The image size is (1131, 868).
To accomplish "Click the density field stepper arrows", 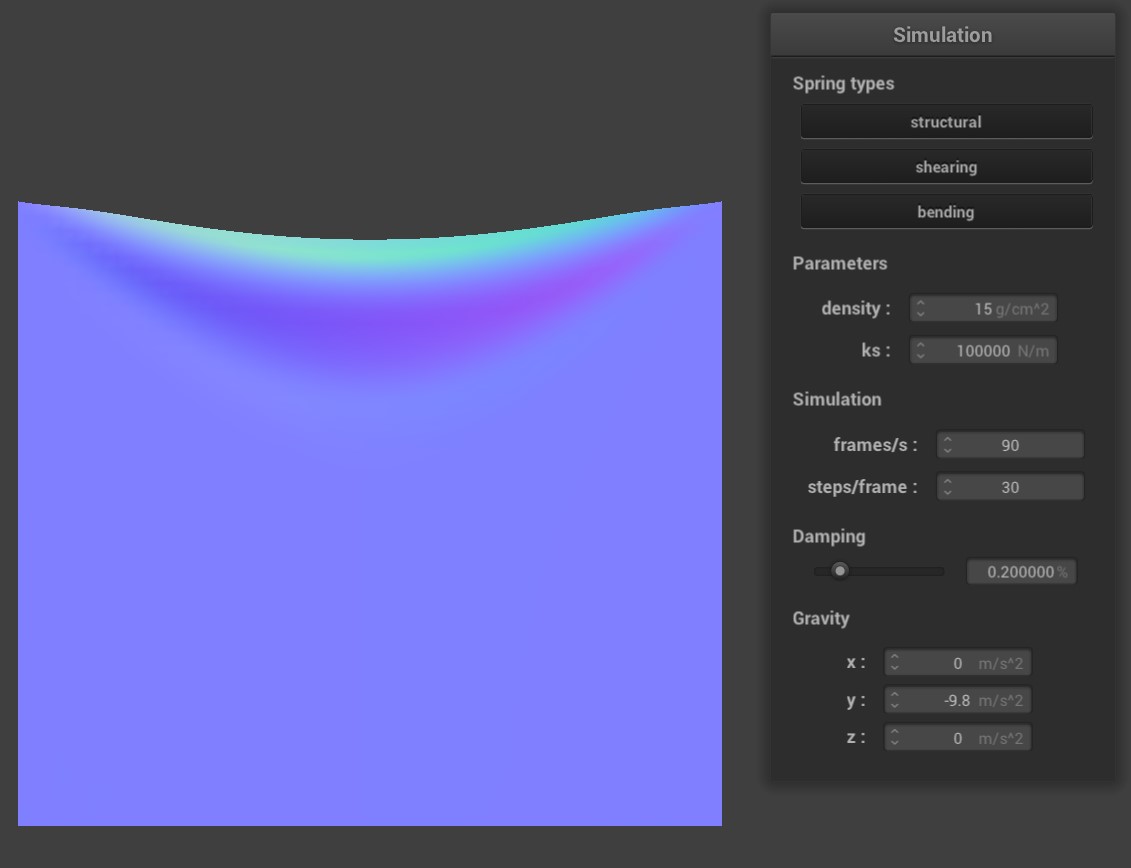I will pyautogui.click(x=920, y=309).
